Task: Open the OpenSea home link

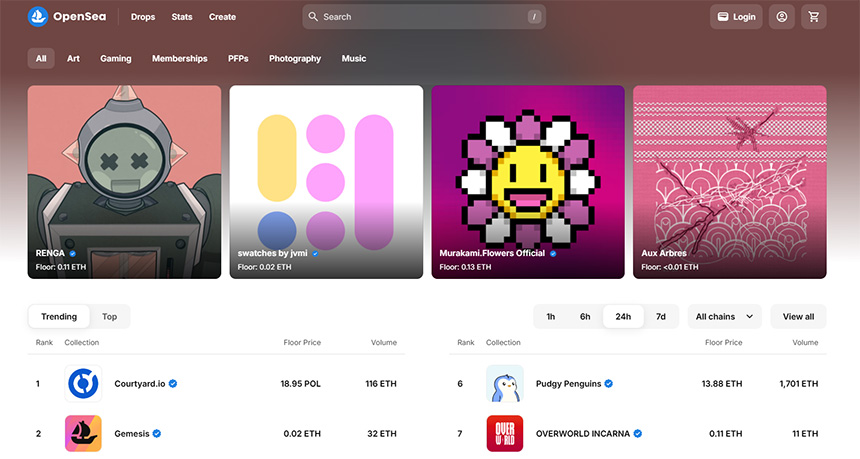Action: (67, 16)
